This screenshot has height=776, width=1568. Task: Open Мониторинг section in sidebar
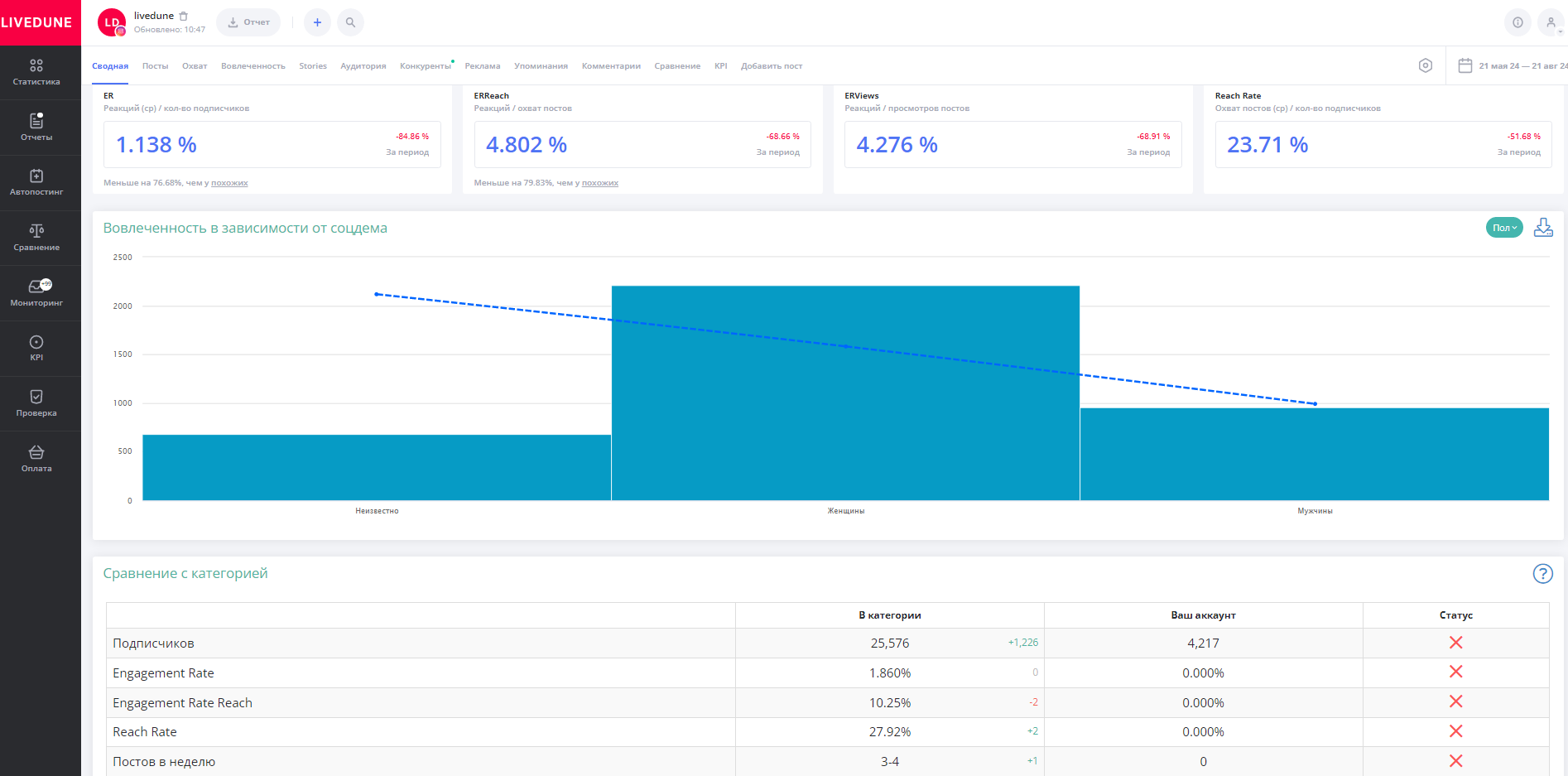(x=36, y=293)
